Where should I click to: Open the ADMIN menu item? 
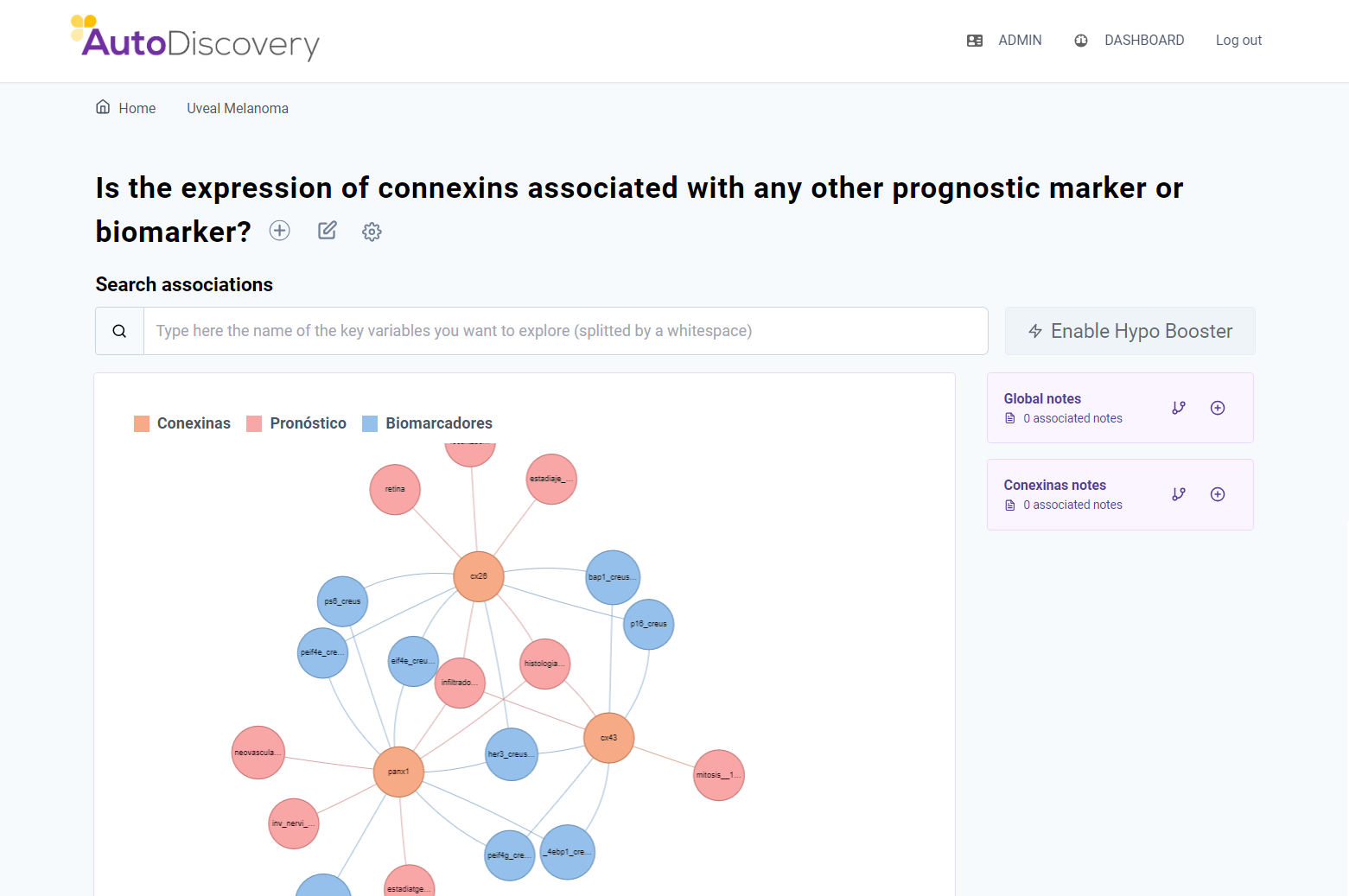pyautogui.click(x=1004, y=41)
